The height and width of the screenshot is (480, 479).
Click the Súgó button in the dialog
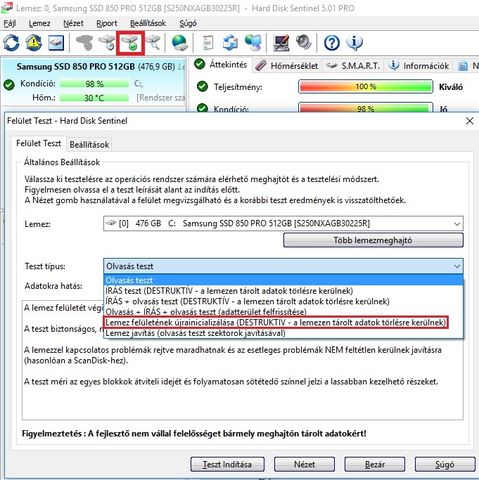[x=445, y=464]
